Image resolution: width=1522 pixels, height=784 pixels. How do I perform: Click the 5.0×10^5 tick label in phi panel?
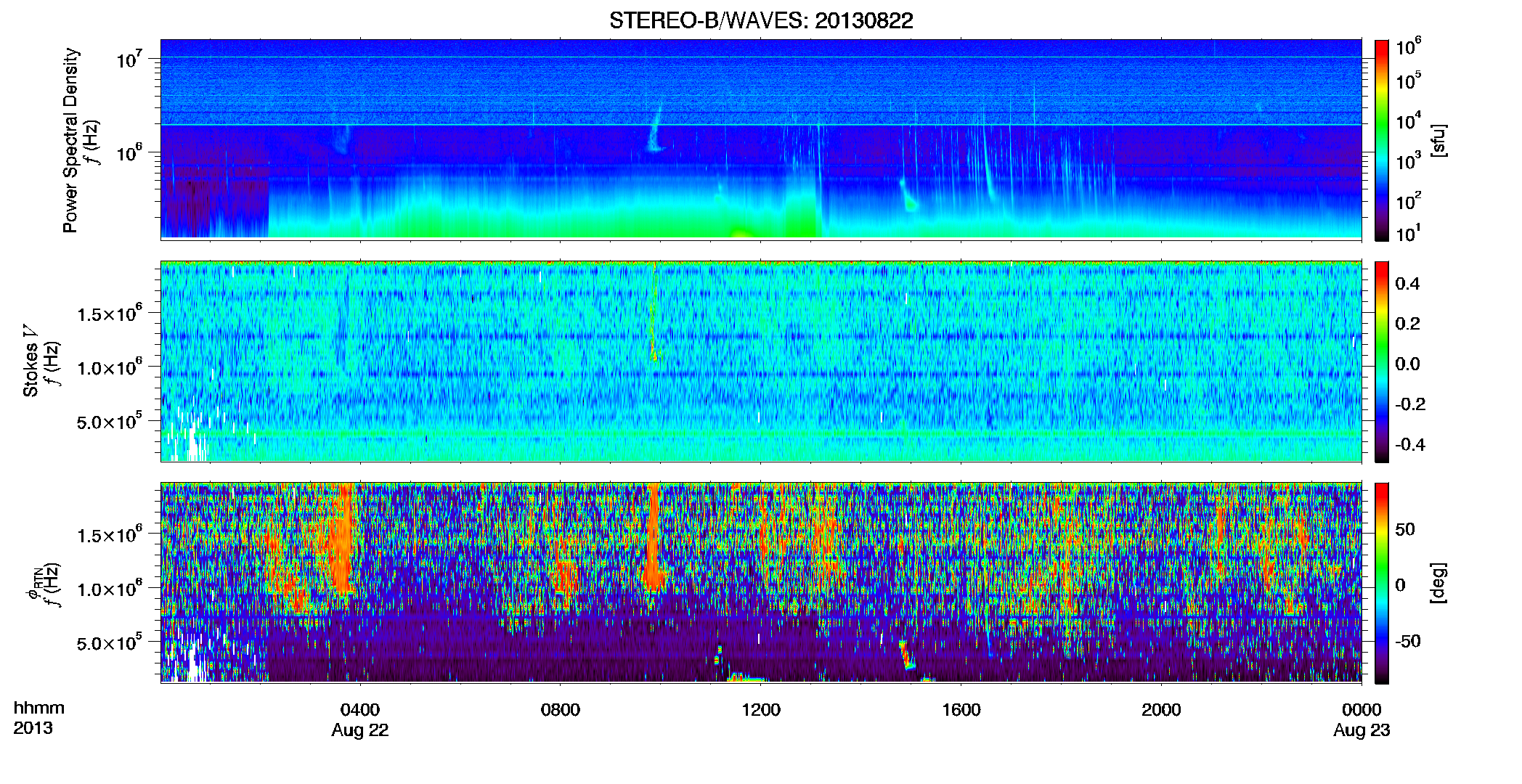point(110,643)
